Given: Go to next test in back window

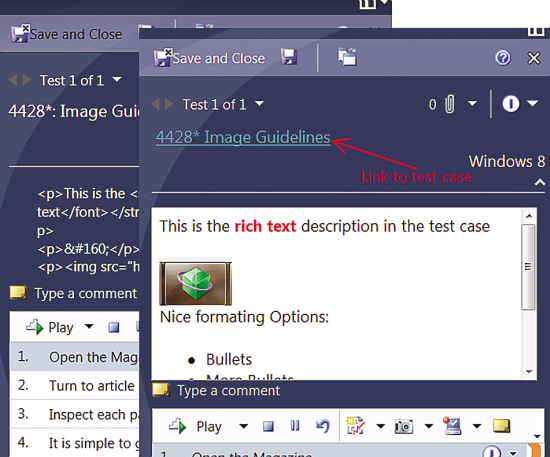Looking at the screenshot, I should point(27,80).
